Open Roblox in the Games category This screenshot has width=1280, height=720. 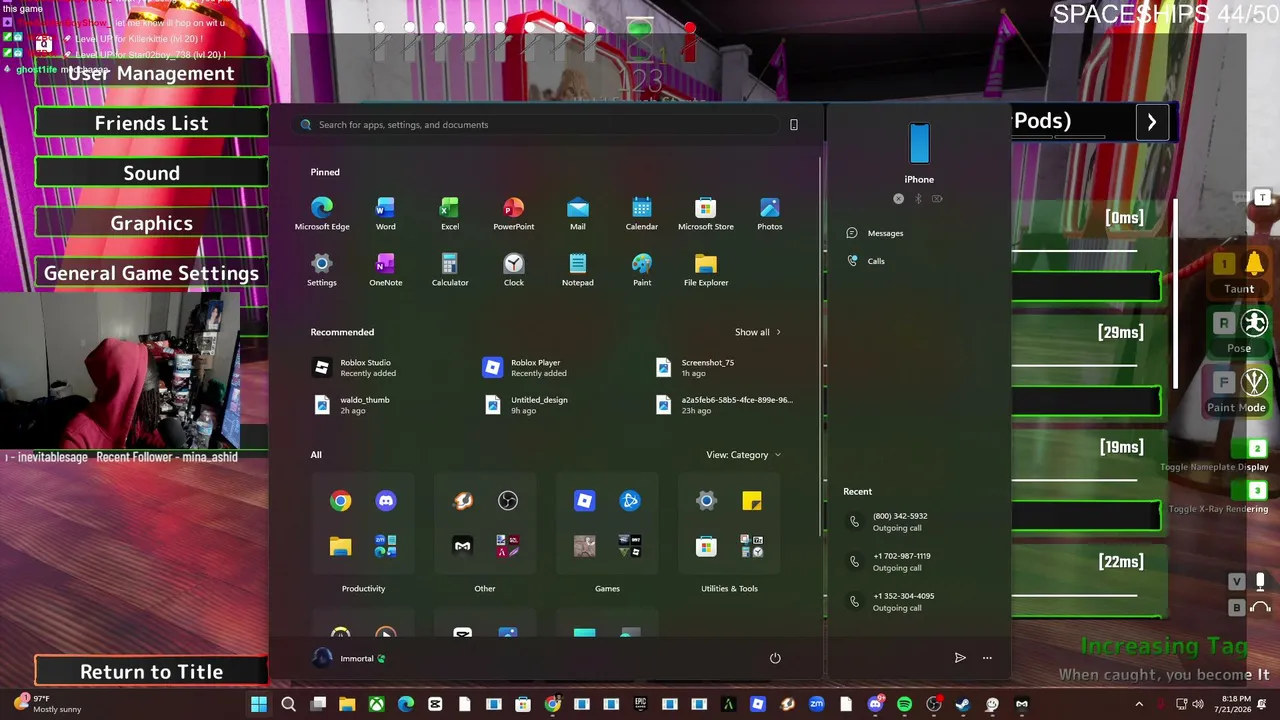click(x=585, y=501)
